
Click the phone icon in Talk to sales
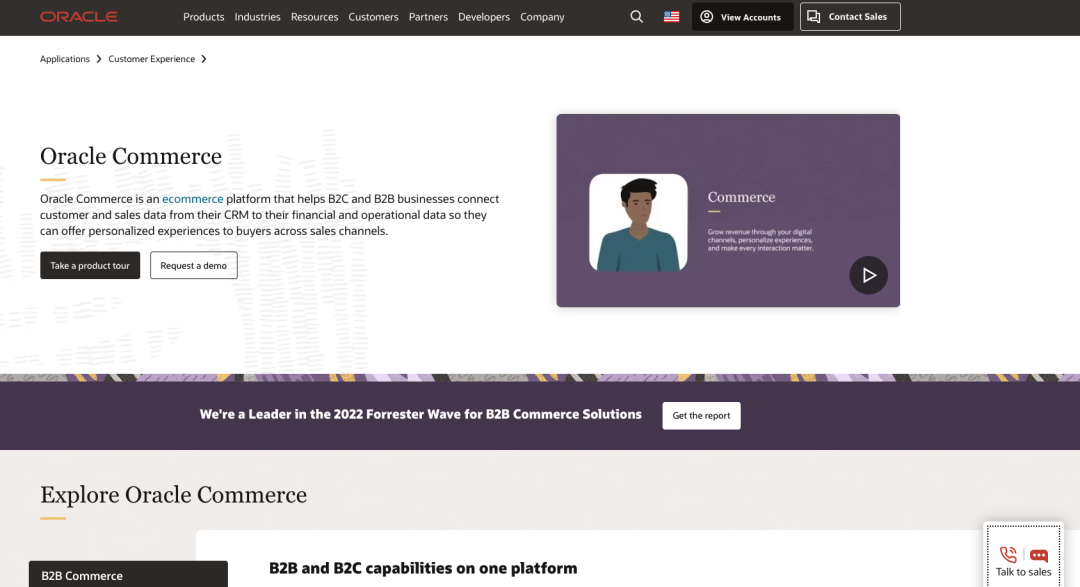click(1008, 555)
